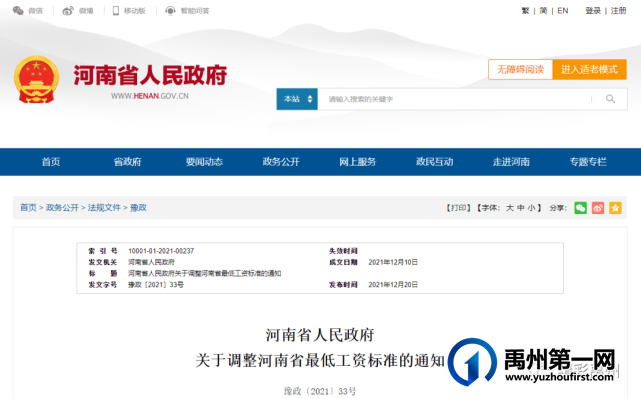This screenshot has width=641, height=399.
Task: Open the smart Q&A (智能问答) icon
Action: point(170,11)
